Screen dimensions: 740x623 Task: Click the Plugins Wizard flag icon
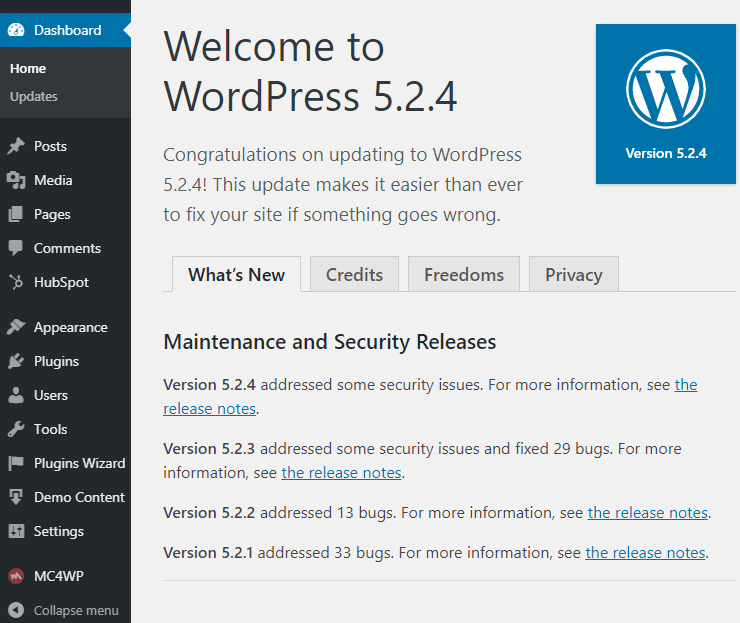point(16,463)
